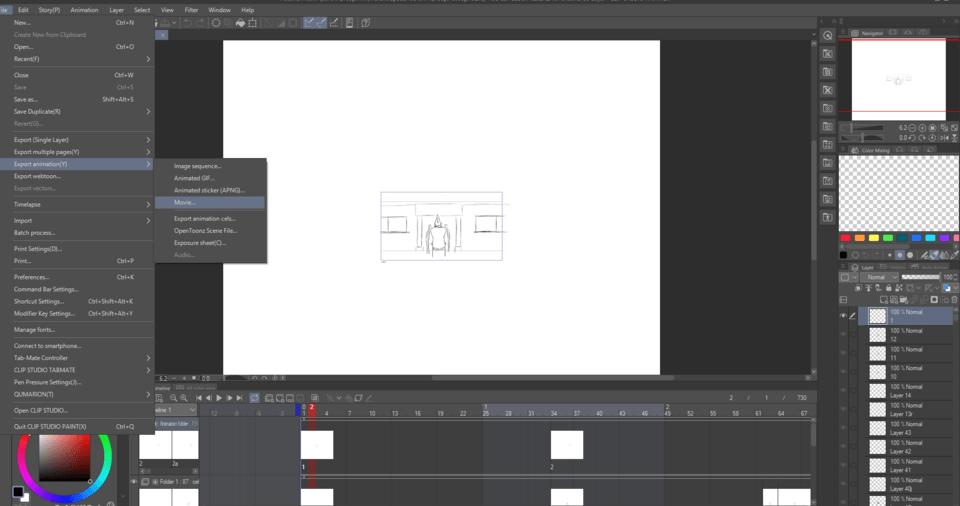Click New animation folder icon in timeline
Viewport: 960px width, 506px height.
coord(269,398)
